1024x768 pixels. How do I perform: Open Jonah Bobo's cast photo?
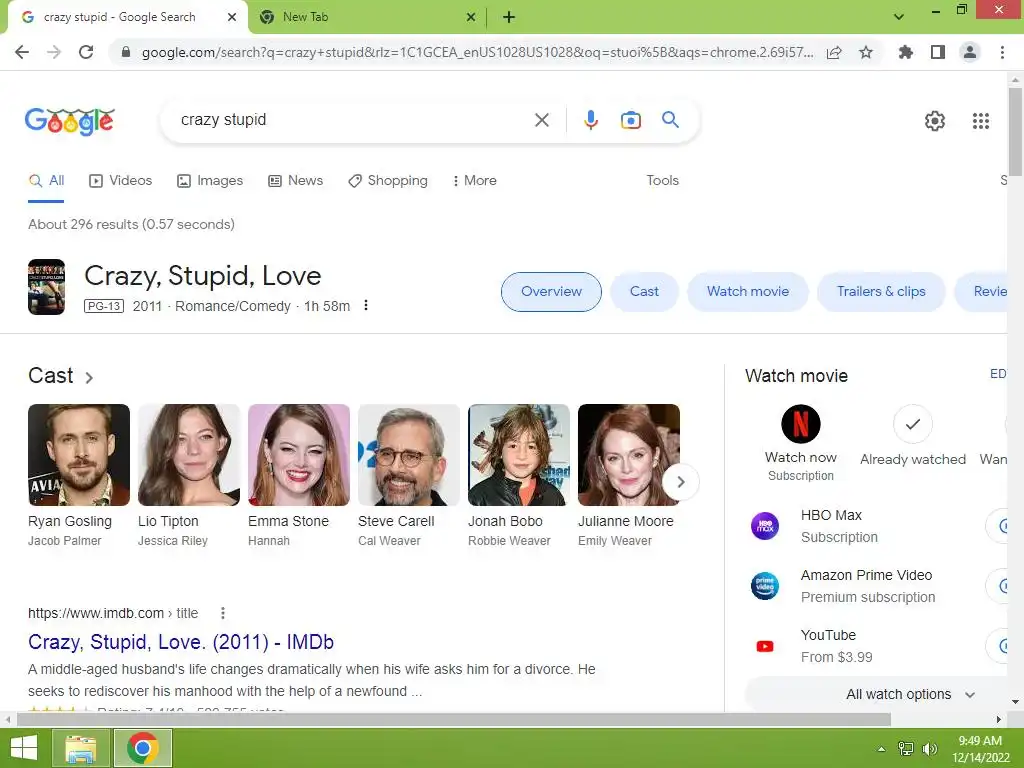pos(519,455)
